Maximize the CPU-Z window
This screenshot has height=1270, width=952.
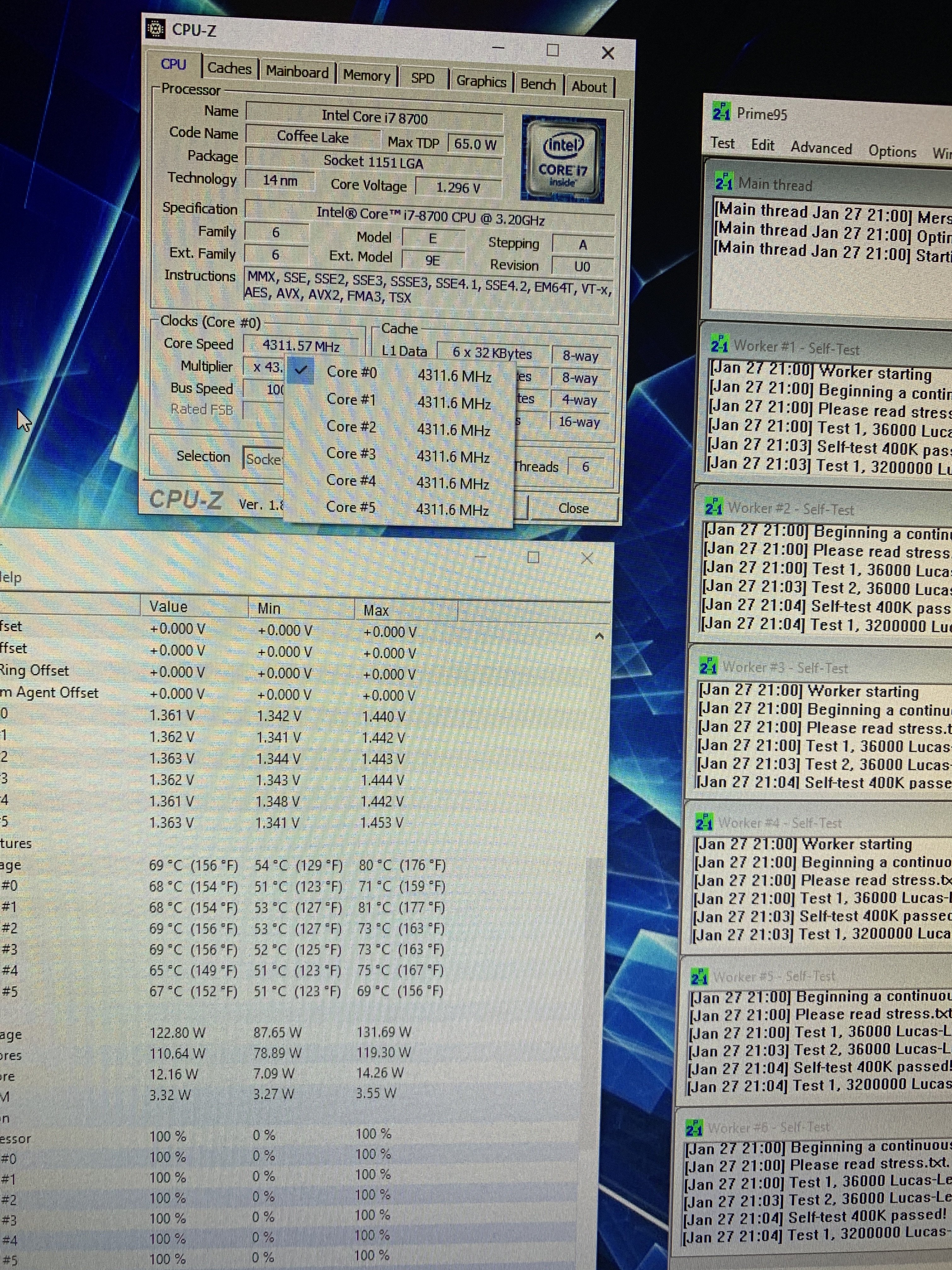(552, 50)
